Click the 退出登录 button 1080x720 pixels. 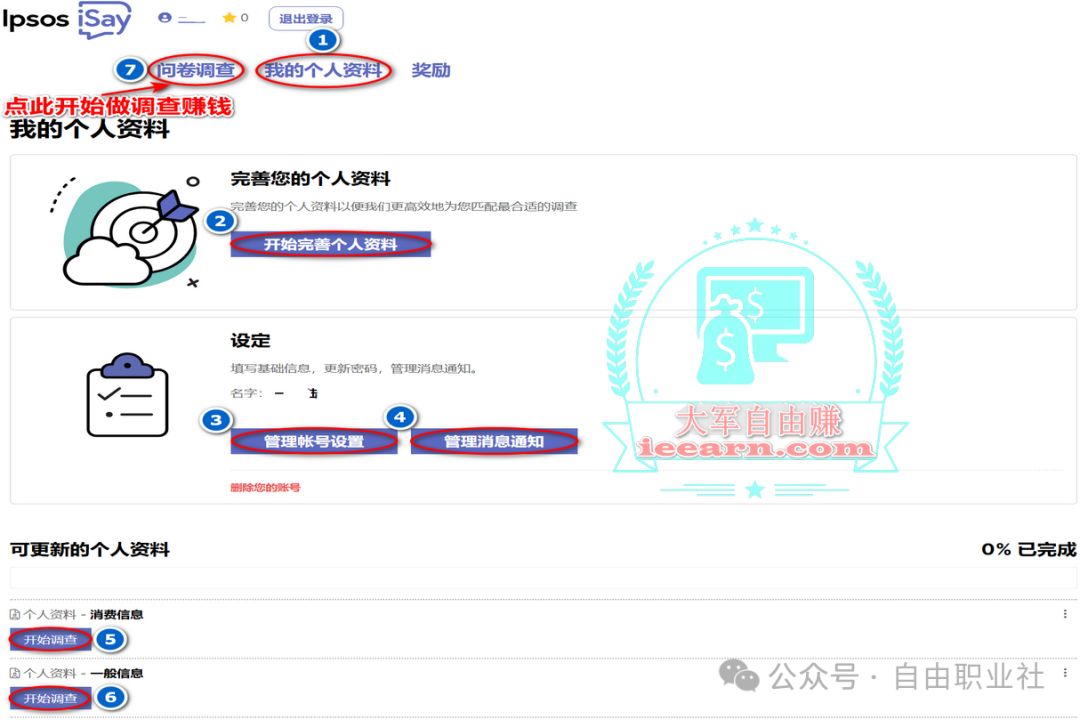pos(306,19)
